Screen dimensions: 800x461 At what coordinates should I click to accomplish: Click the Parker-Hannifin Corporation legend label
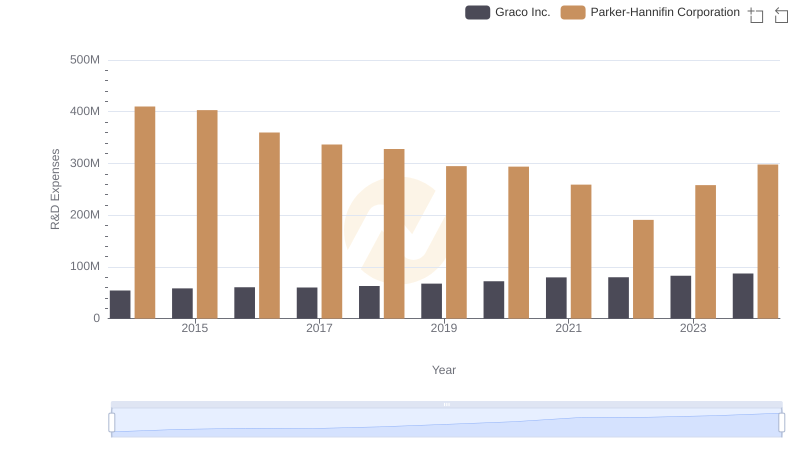click(665, 12)
